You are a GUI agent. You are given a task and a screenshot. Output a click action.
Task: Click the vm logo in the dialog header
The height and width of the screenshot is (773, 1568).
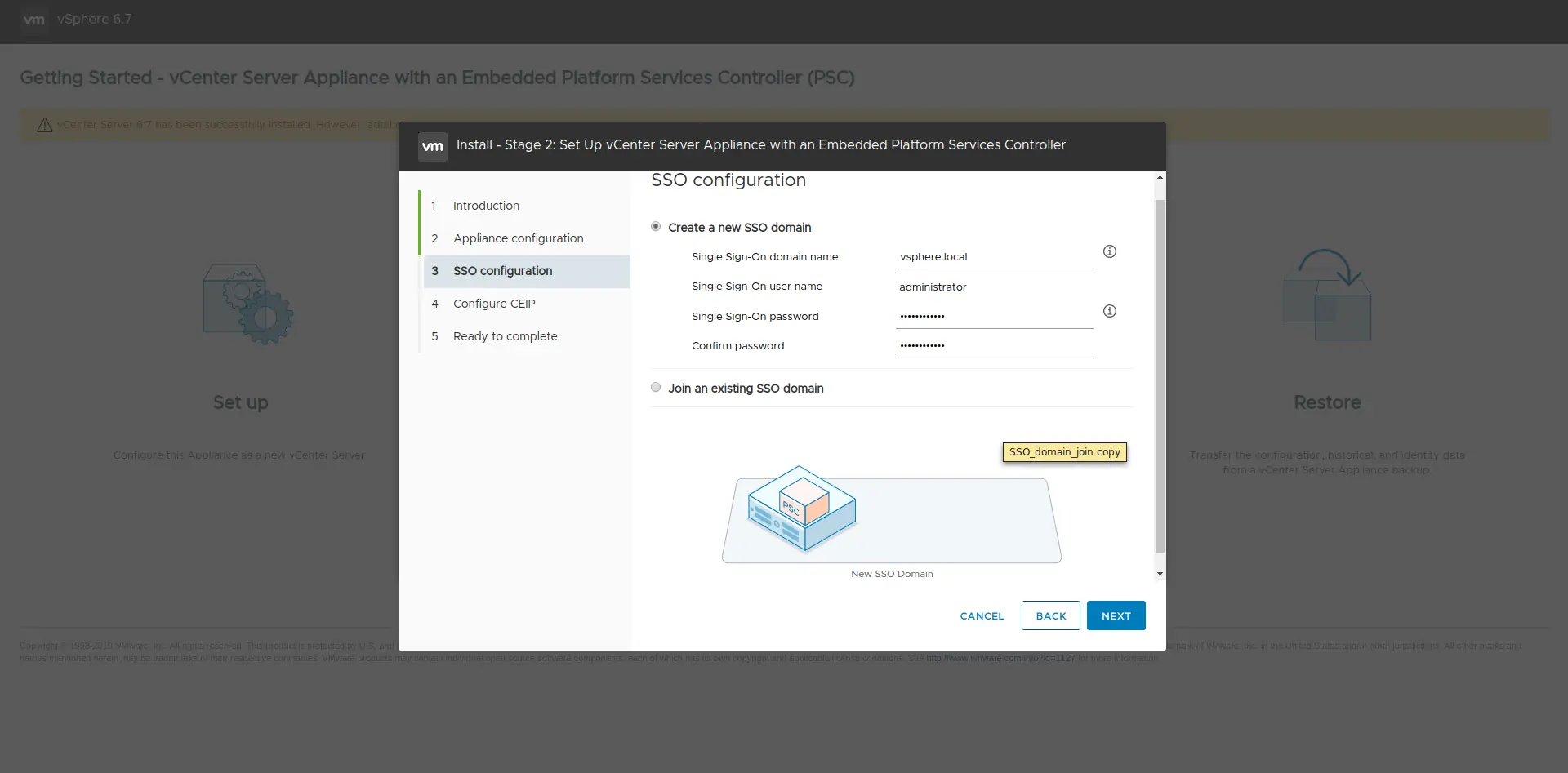[x=433, y=146]
